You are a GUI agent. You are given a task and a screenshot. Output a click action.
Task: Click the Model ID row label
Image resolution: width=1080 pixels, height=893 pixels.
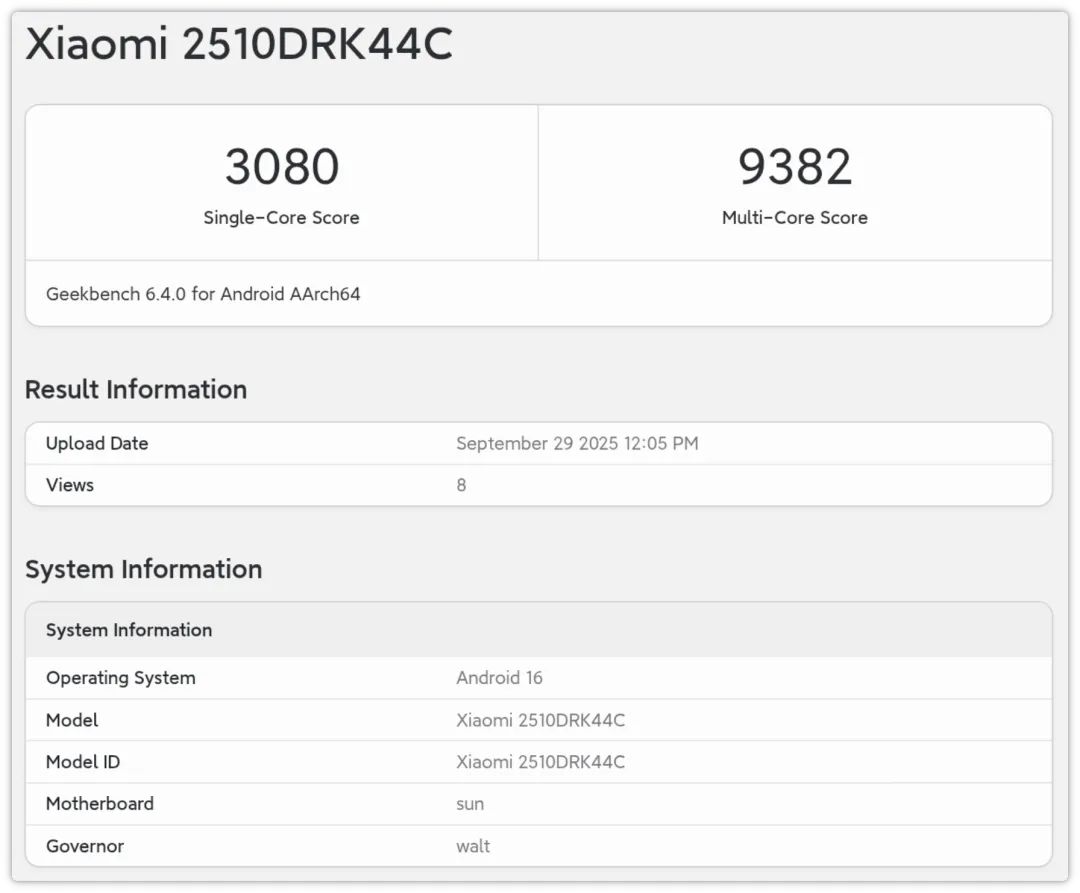tap(83, 762)
